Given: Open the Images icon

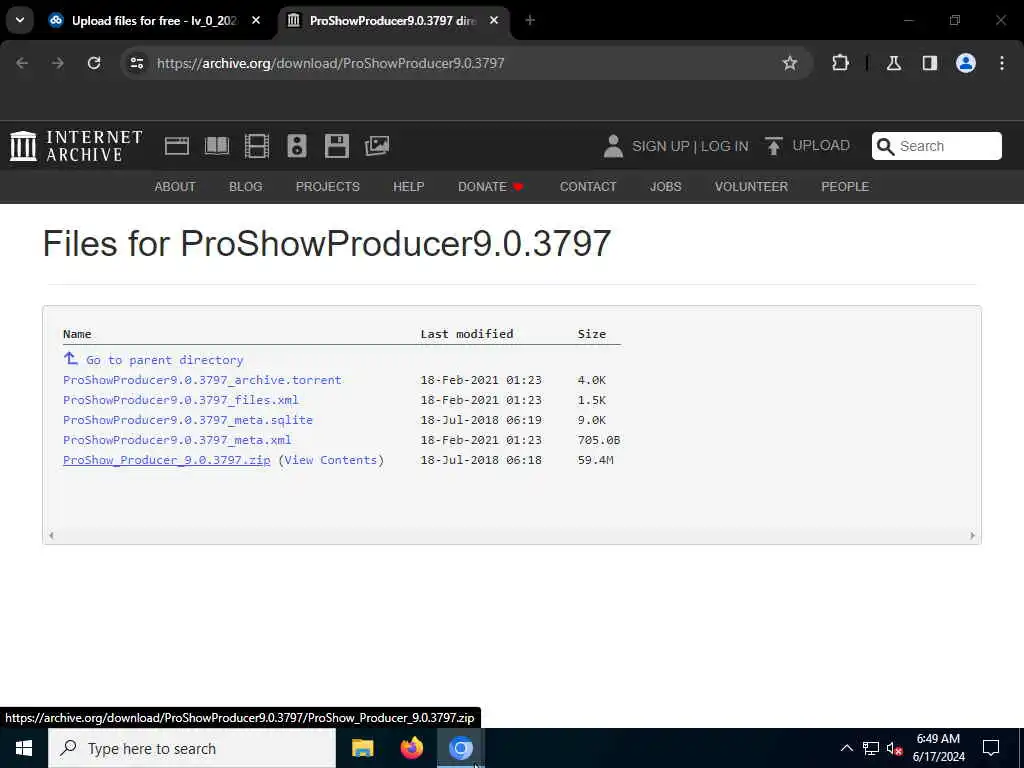Looking at the screenshot, I should [377, 146].
